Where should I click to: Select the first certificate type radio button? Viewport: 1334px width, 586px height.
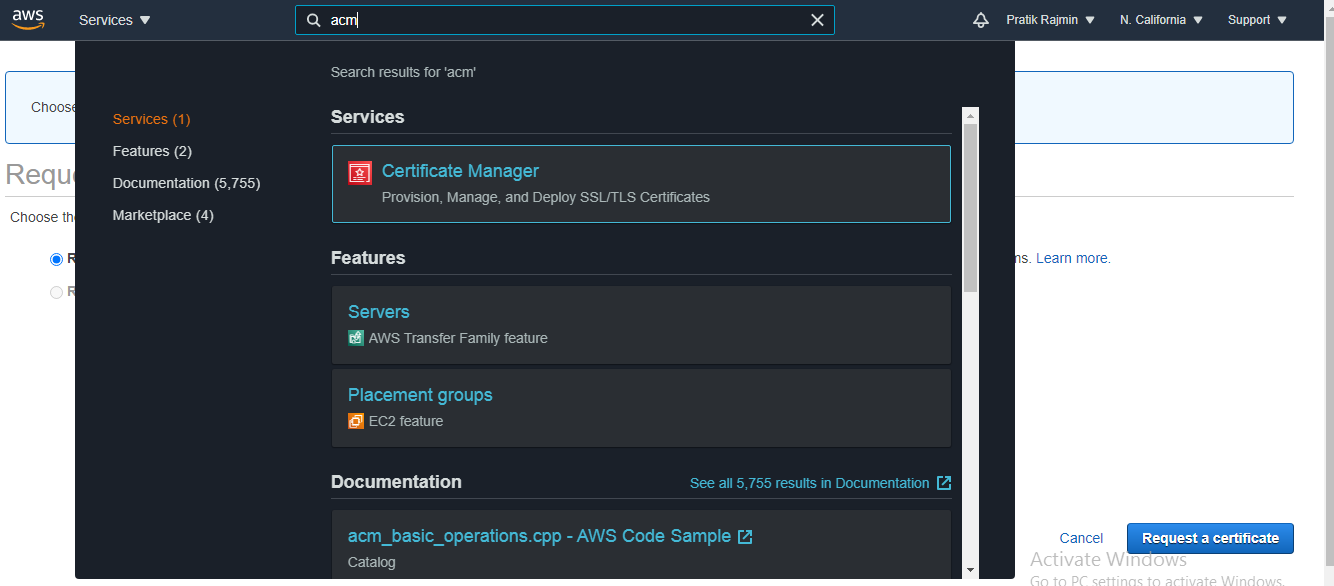56,259
